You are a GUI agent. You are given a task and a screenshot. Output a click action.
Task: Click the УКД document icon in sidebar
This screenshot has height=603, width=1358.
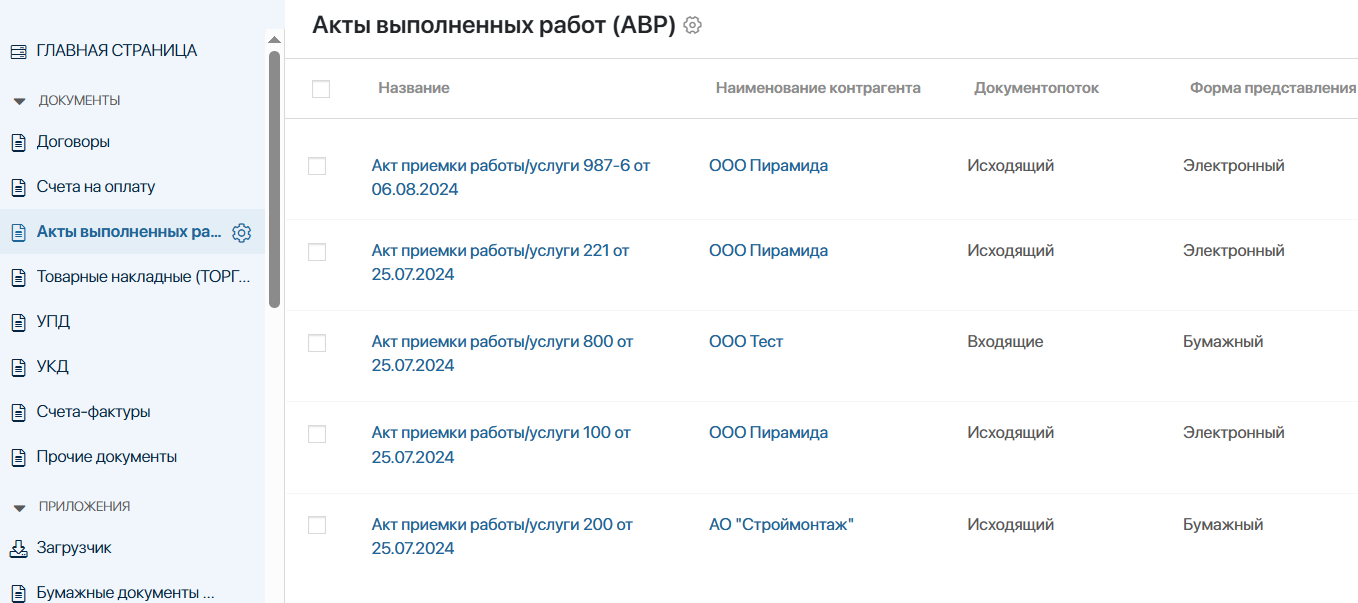point(16,366)
